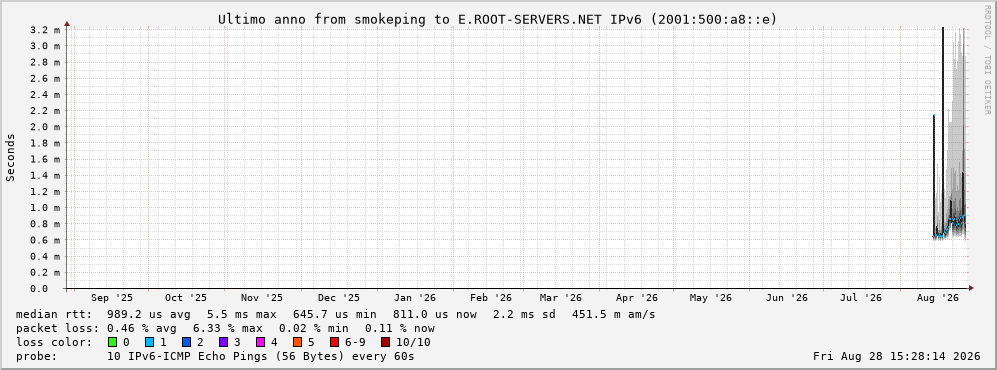Click the Apr '26 x-axis label

[x=636, y=298]
